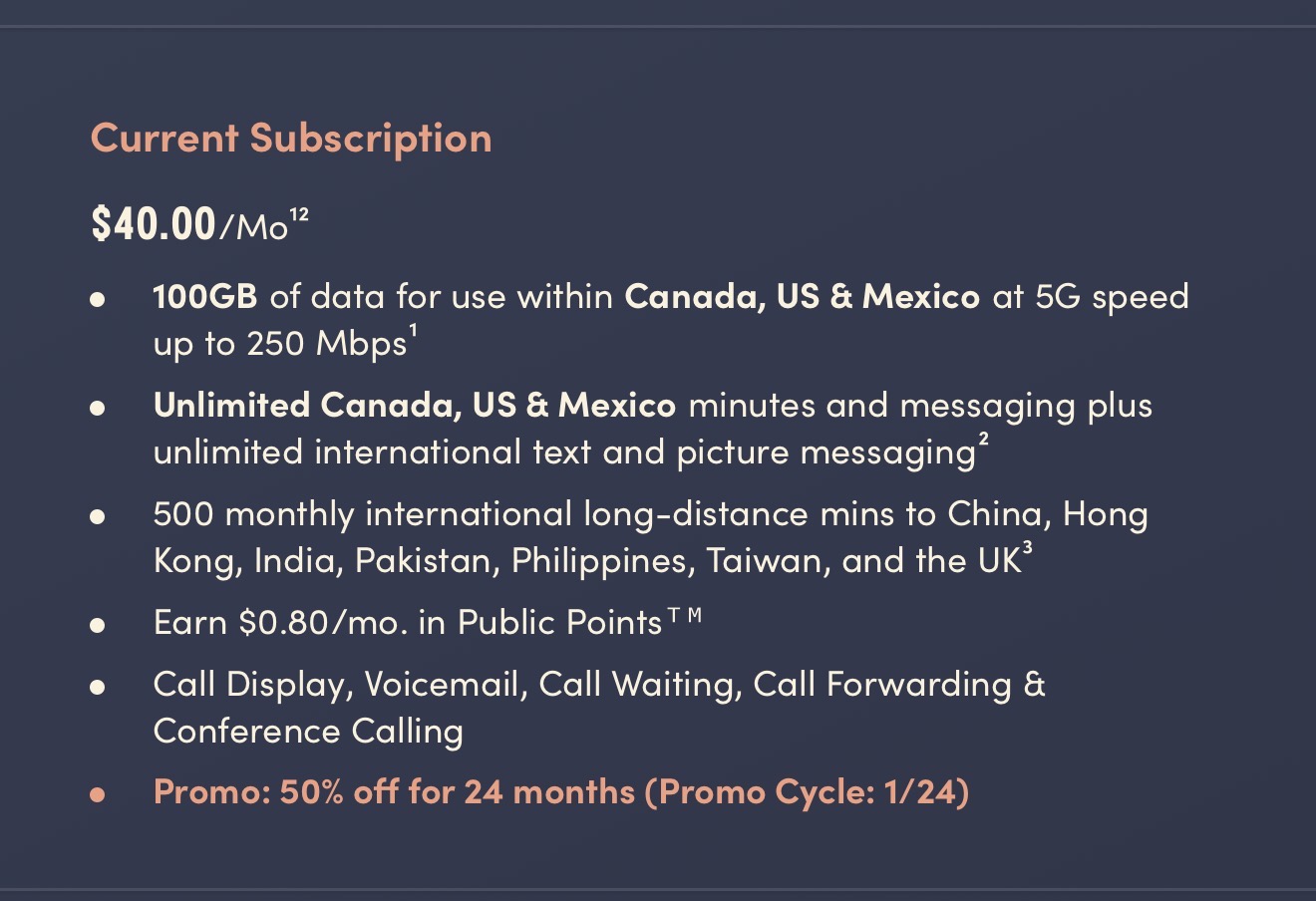
Task: Click the bold 100GB data allowance
Action: (205, 296)
